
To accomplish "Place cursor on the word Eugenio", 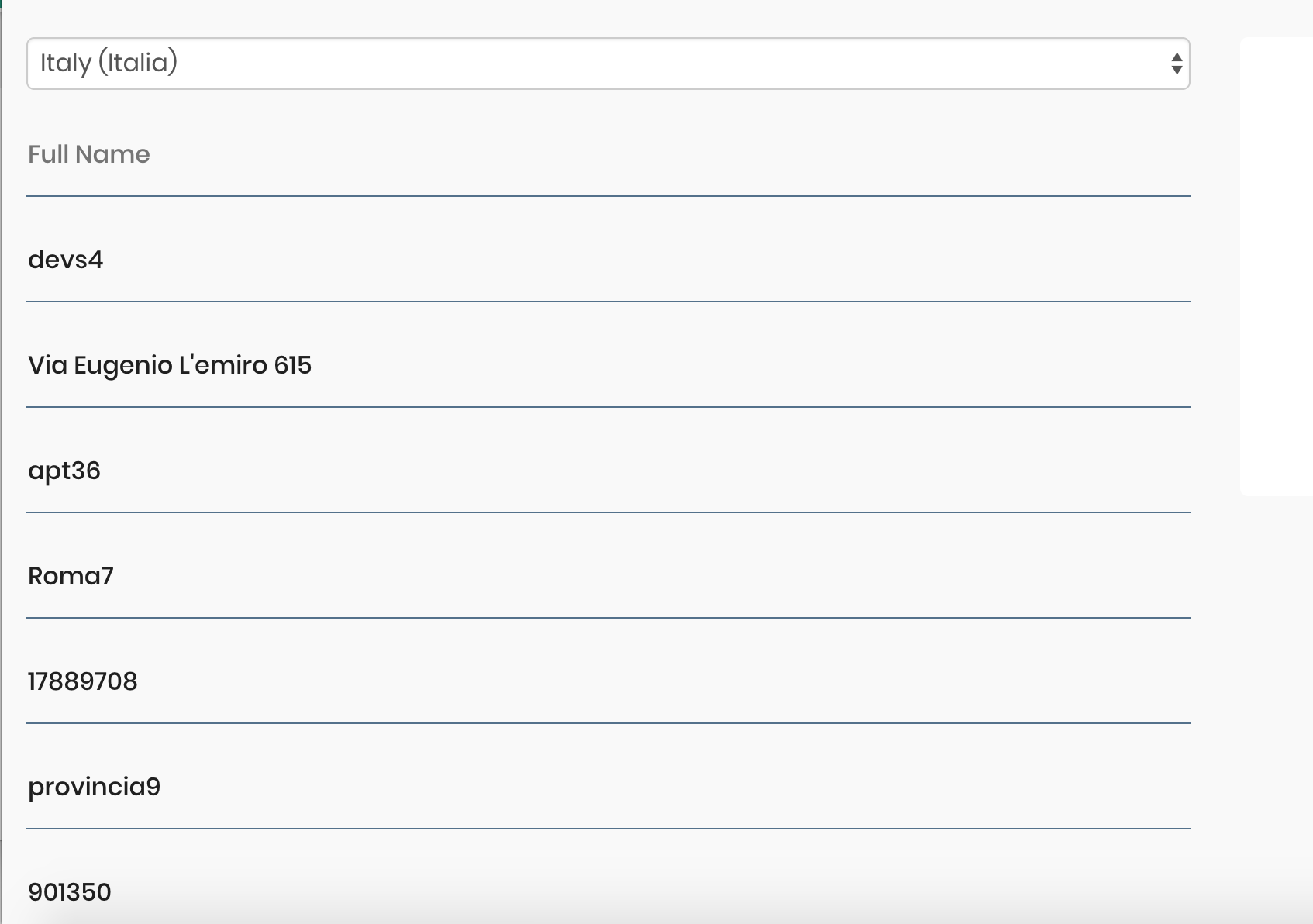I will tap(123, 366).
